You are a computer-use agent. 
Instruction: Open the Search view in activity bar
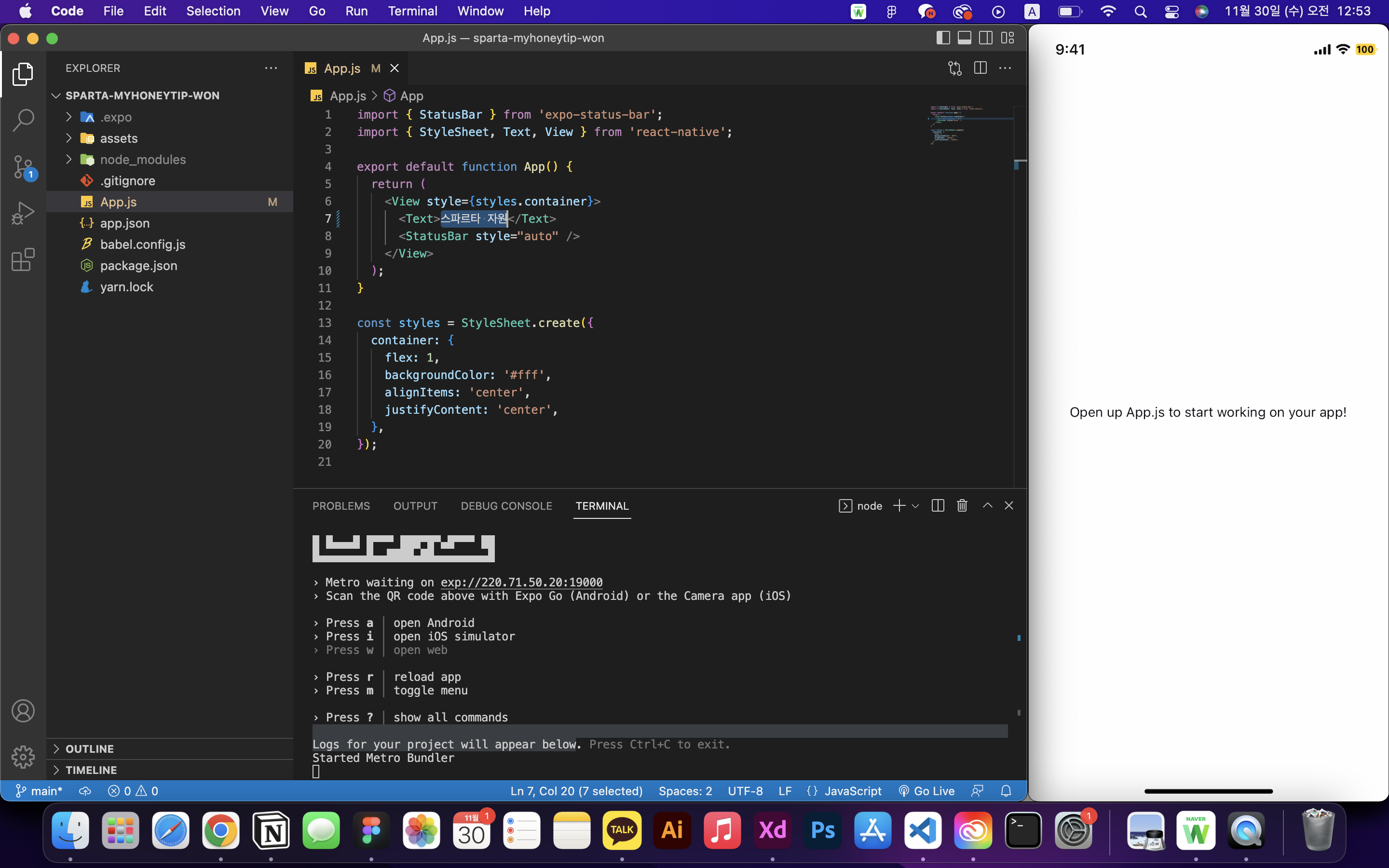(23, 120)
